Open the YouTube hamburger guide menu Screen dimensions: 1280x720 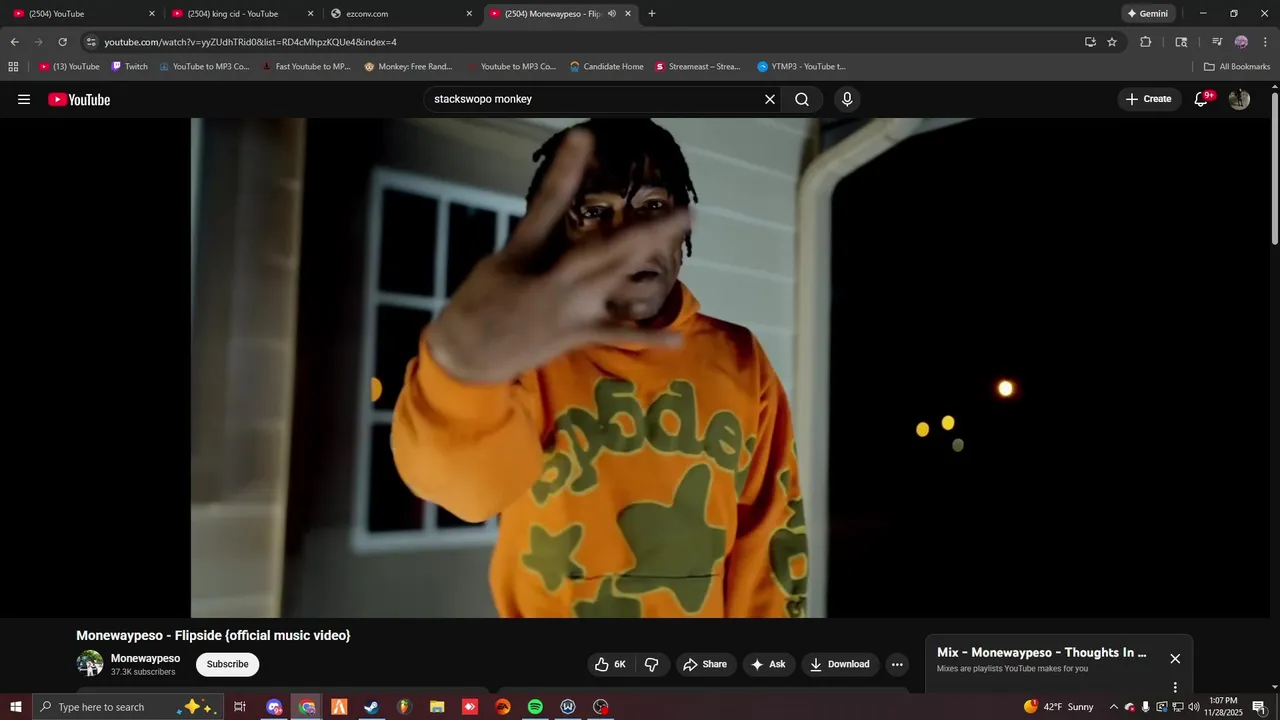24,99
